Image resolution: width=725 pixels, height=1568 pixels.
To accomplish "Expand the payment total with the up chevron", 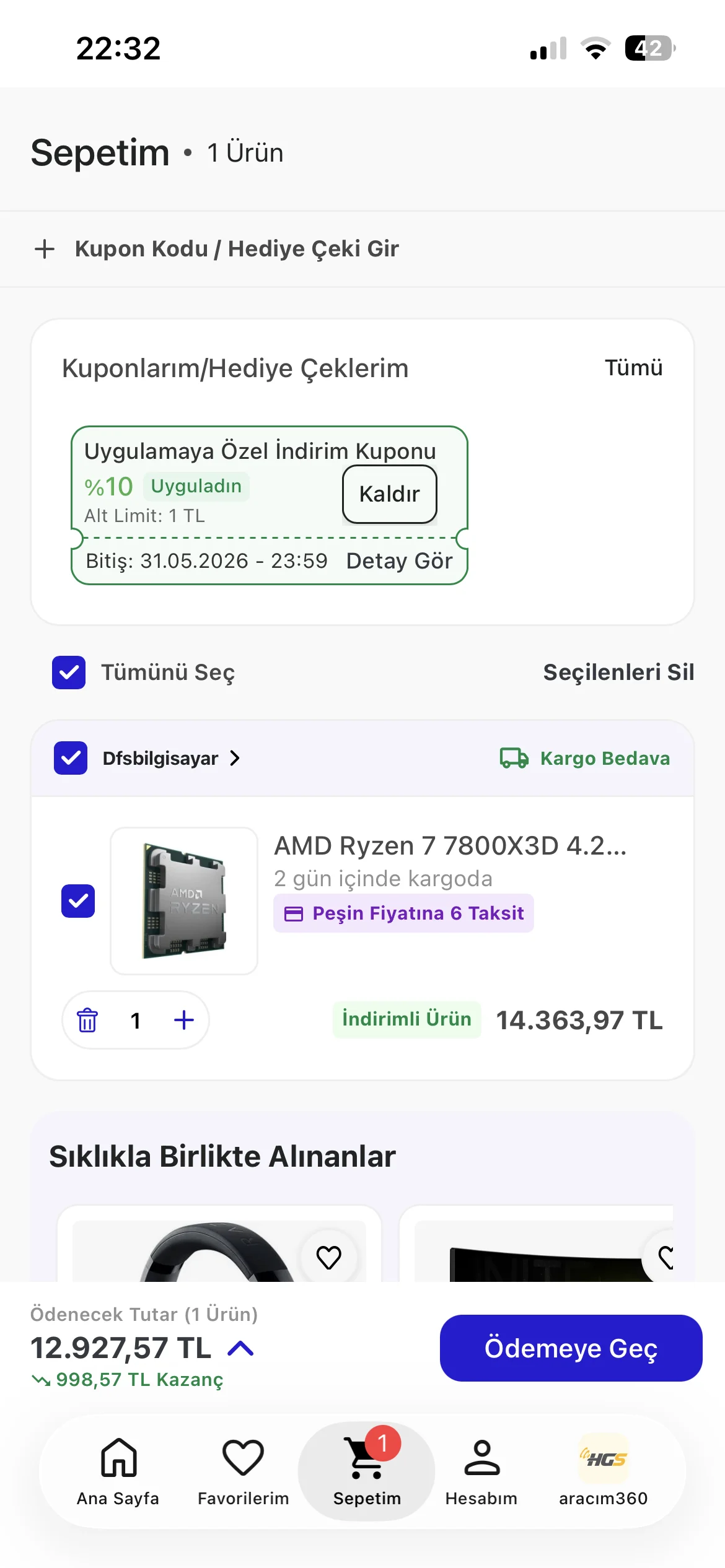I will pos(241,1348).
